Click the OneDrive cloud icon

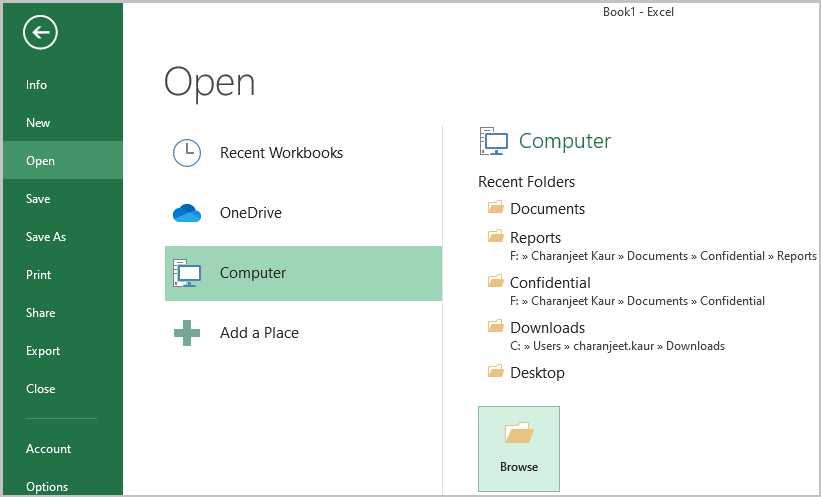pos(187,213)
